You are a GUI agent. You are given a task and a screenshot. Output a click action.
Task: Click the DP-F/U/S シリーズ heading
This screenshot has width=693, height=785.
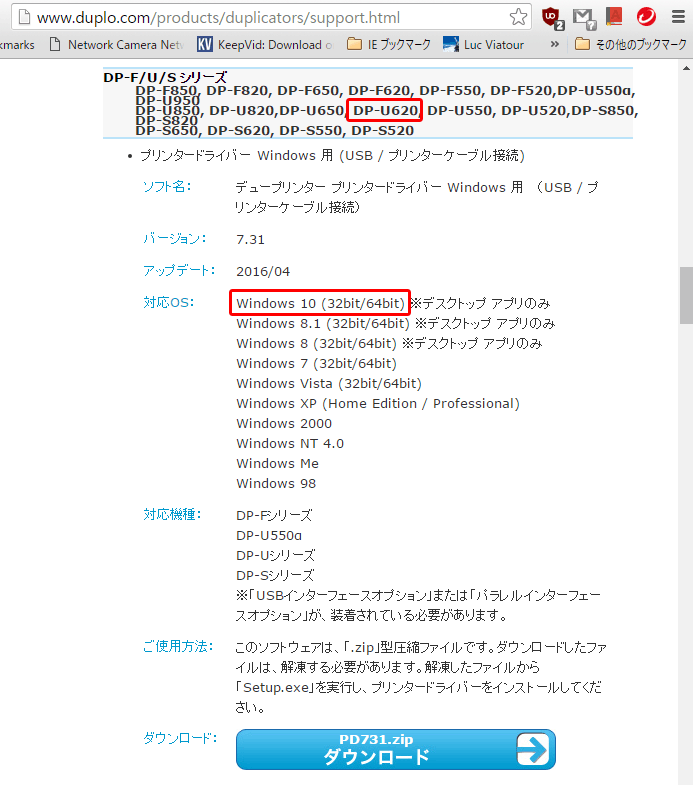pyautogui.click(x=165, y=78)
